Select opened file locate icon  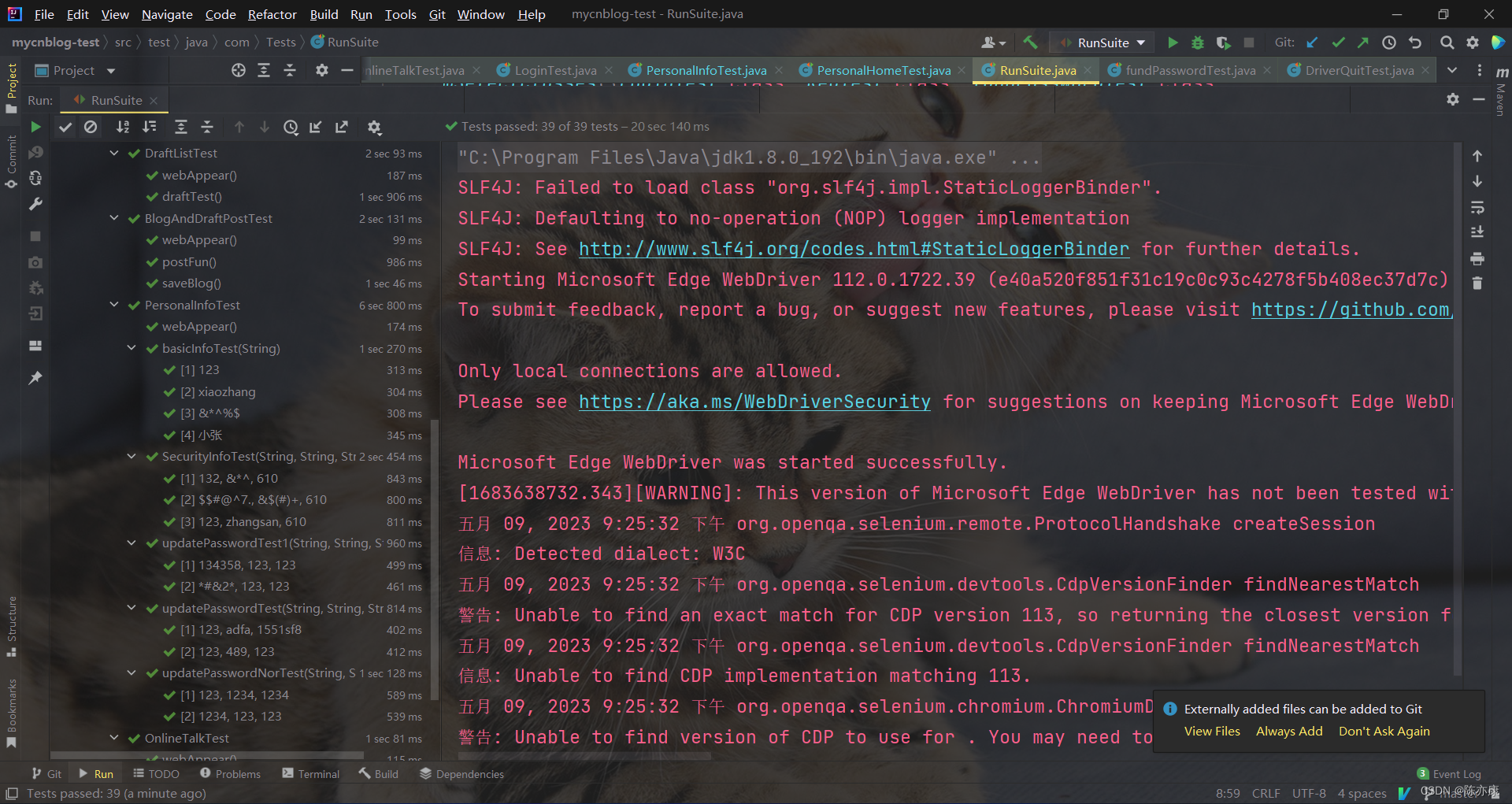pyautogui.click(x=239, y=70)
